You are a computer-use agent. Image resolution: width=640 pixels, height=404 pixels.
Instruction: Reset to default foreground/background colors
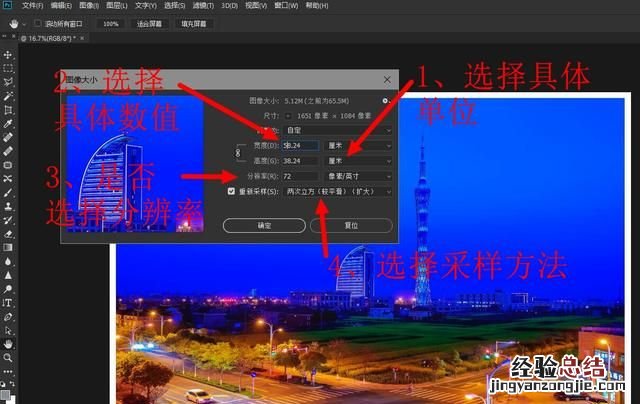(2, 384)
